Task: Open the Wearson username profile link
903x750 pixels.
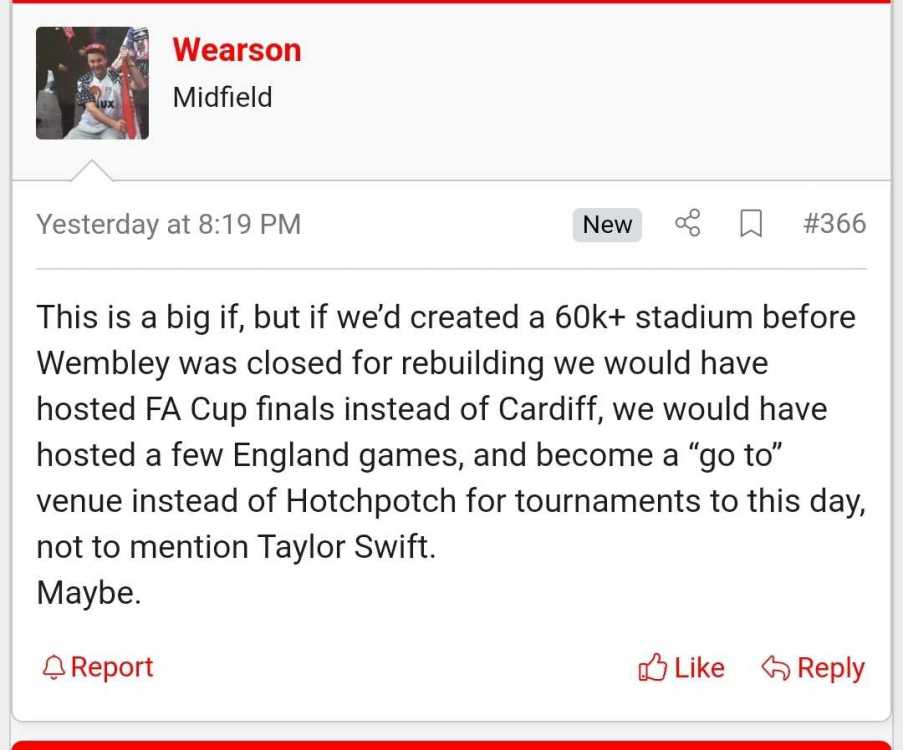Action: (237, 50)
